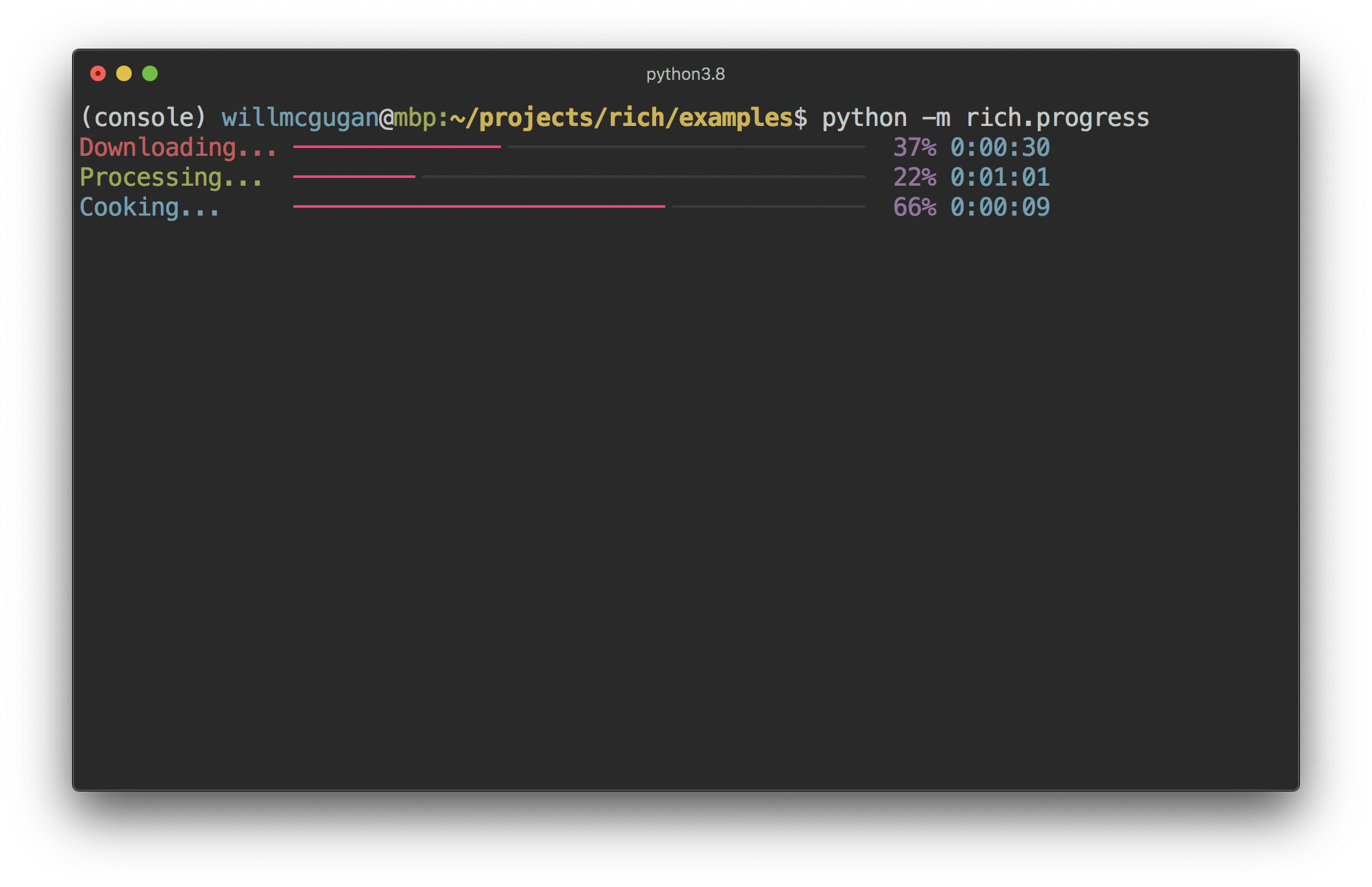Click the (console) environment prefix
Viewport: 1372px width, 887px height.
click(143, 118)
